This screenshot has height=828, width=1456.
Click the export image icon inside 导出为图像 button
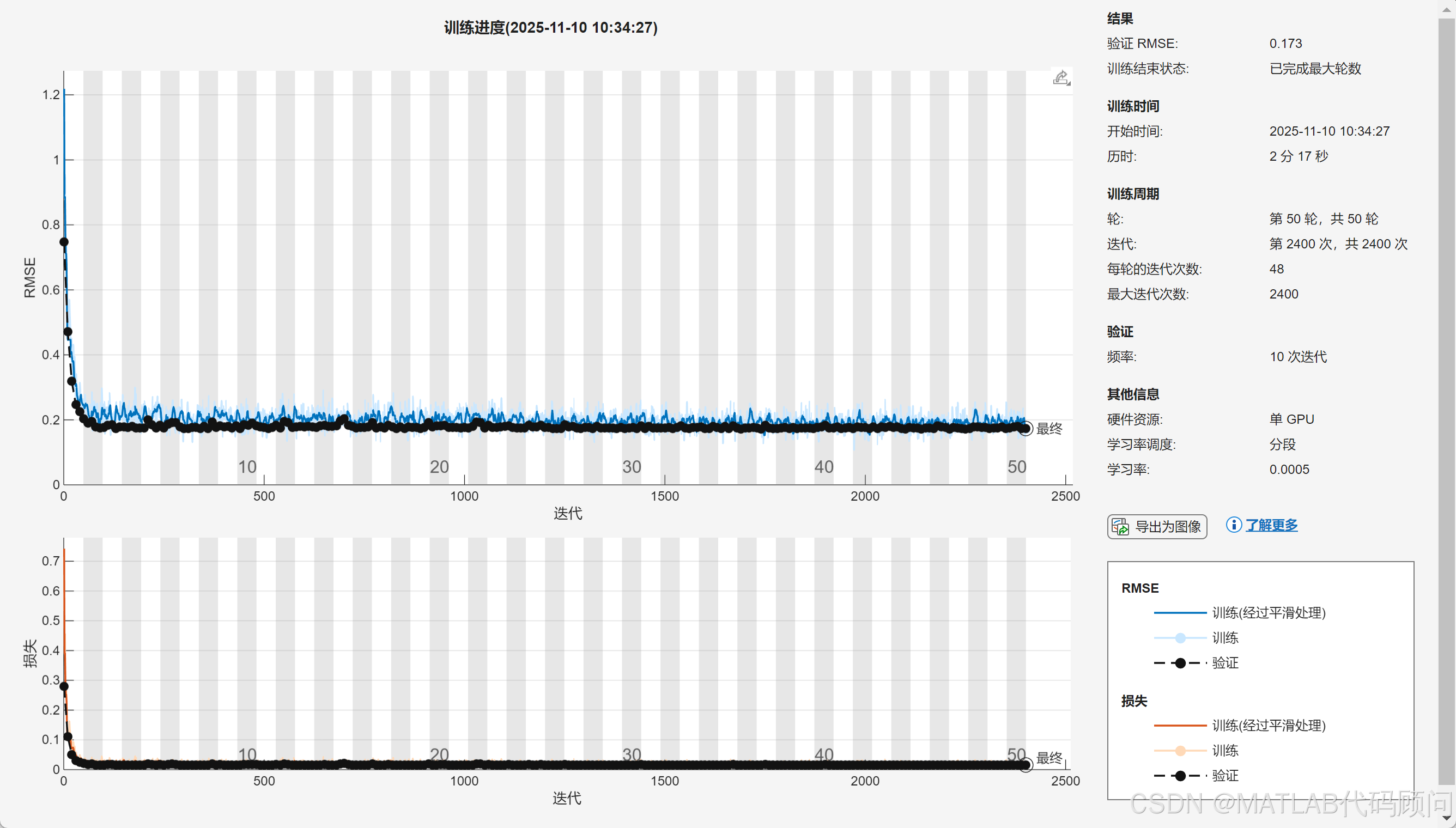coord(1120,527)
